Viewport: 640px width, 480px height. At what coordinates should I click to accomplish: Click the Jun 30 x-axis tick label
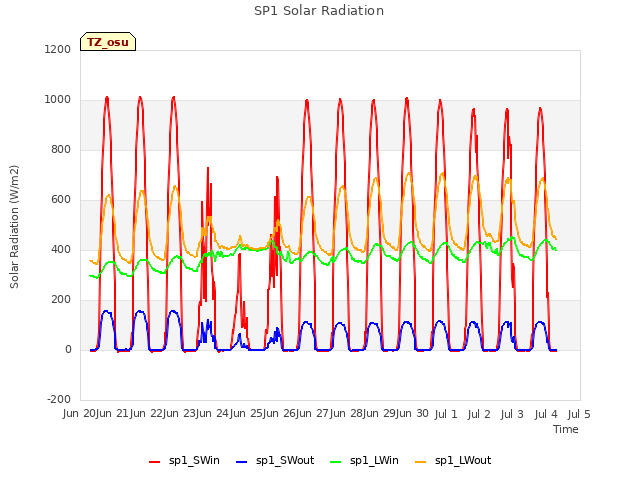point(412,414)
